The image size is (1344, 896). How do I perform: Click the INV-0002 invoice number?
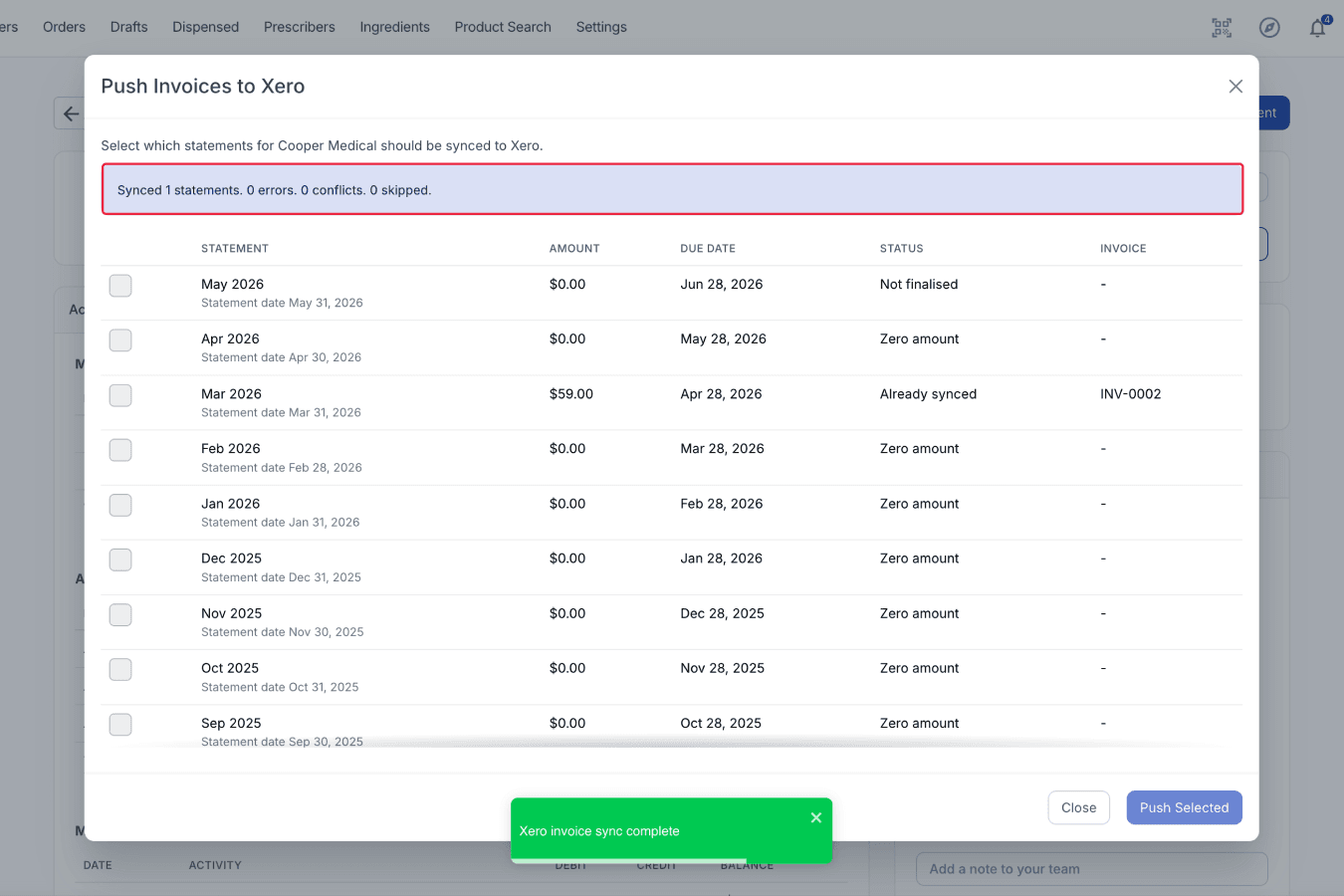[1130, 394]
